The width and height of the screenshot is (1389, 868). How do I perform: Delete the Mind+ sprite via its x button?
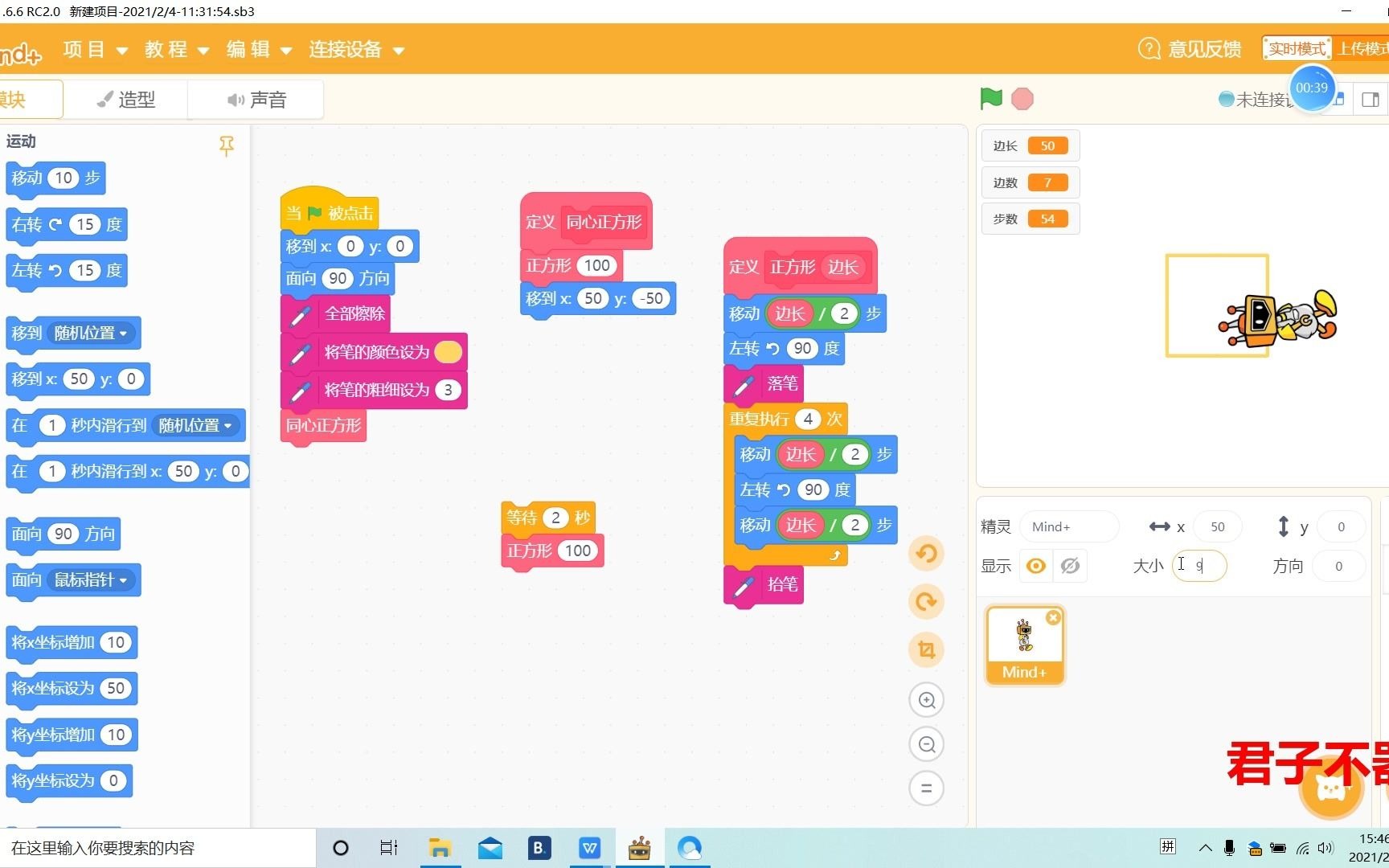click(x=1053, y=617)
